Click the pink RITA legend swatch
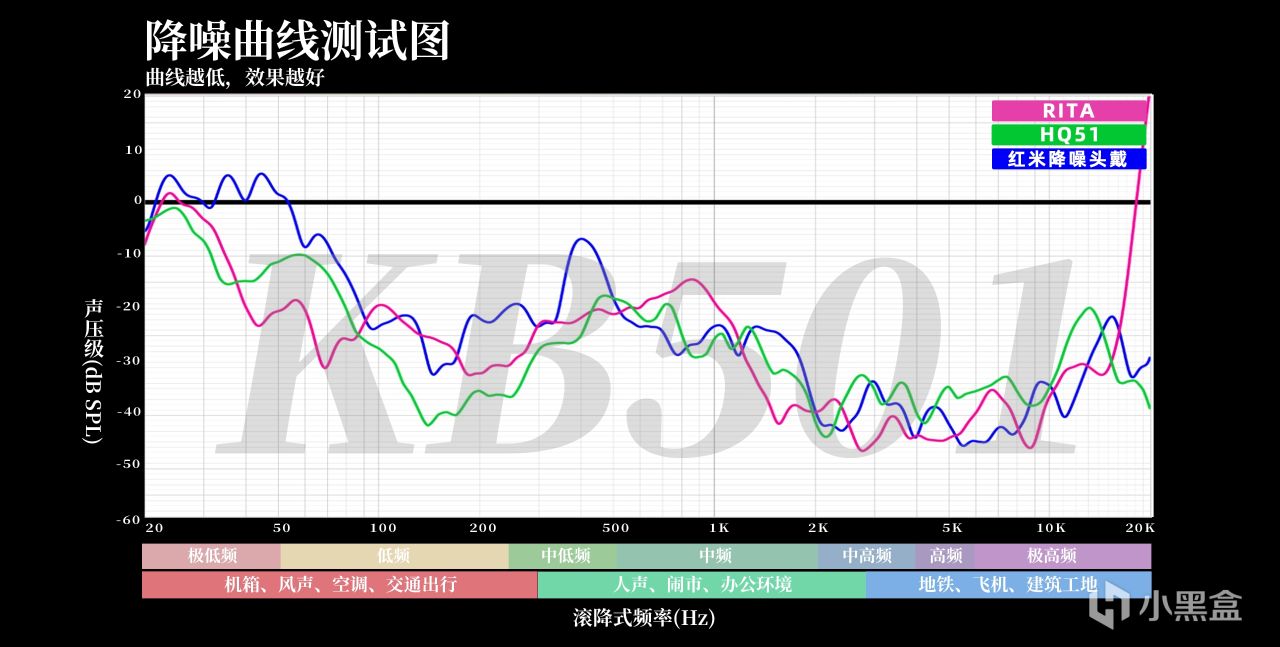Viewport: 1280px width, 647px height. (1069, 111)
